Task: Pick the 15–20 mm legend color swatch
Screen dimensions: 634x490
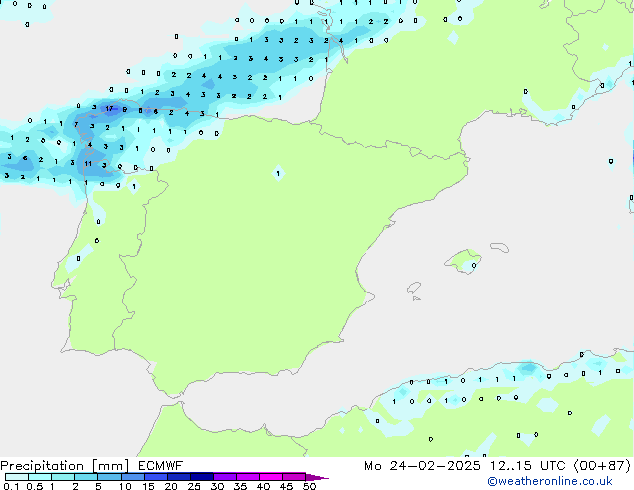Action: 155,477
